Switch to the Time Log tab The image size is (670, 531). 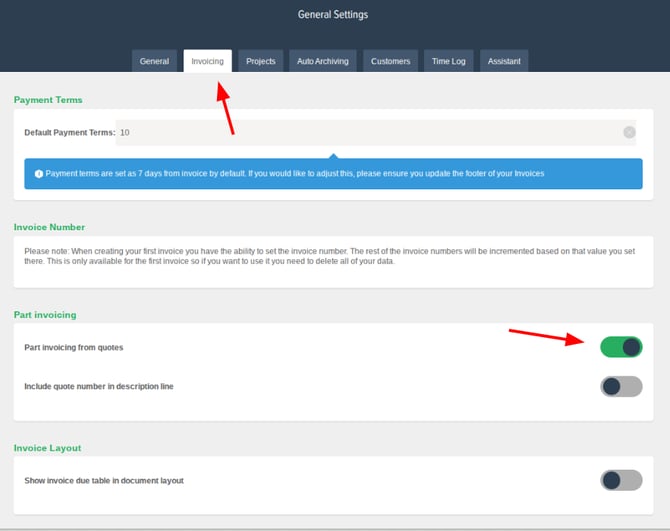point(448,61)
